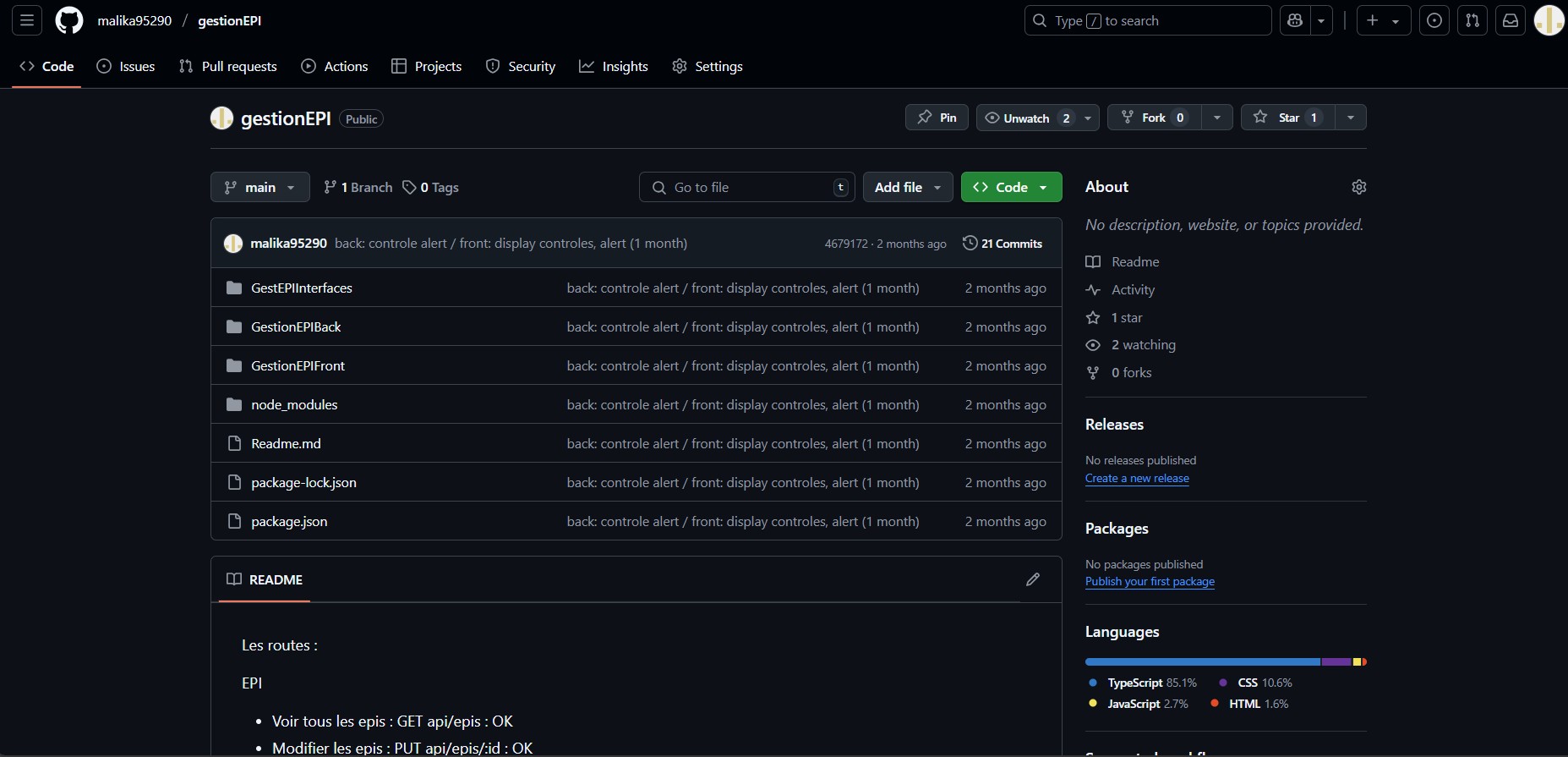1568x757 pixels.
Task: Open user profile avatar menu
Action: [x=1549, y=20]
